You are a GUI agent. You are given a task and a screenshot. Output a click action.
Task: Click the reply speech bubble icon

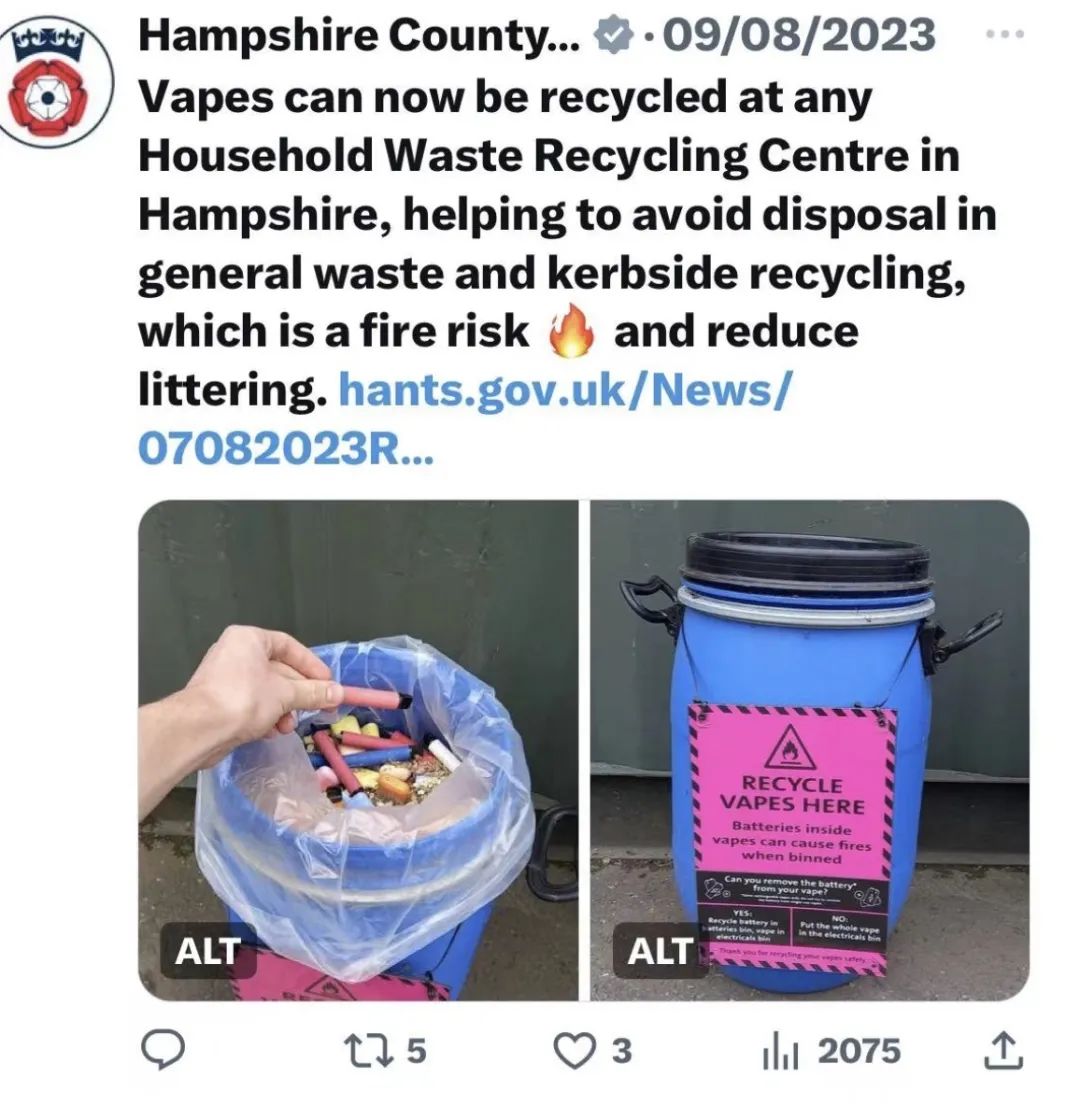(x=164, y=1050)
